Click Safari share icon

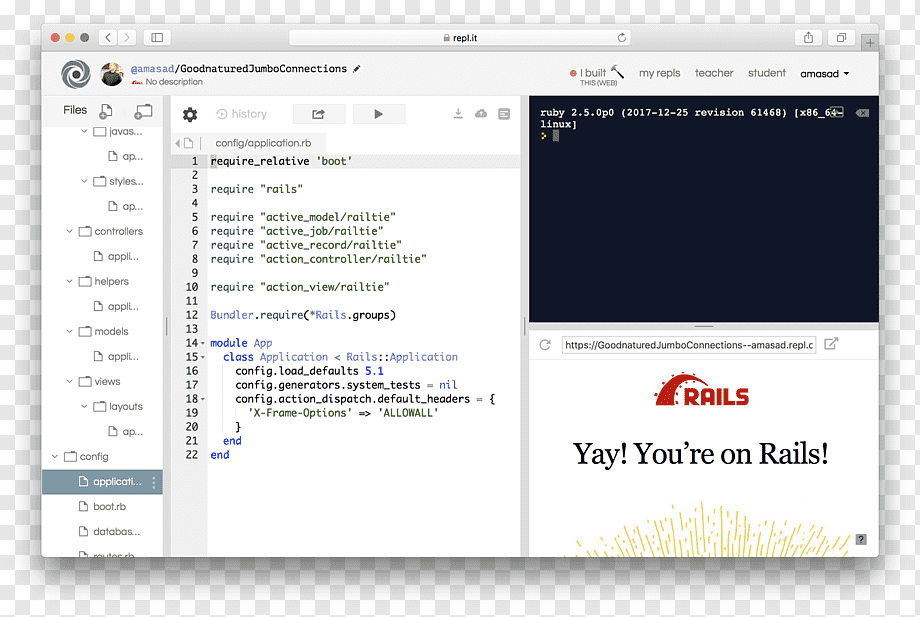coord(809,38)
